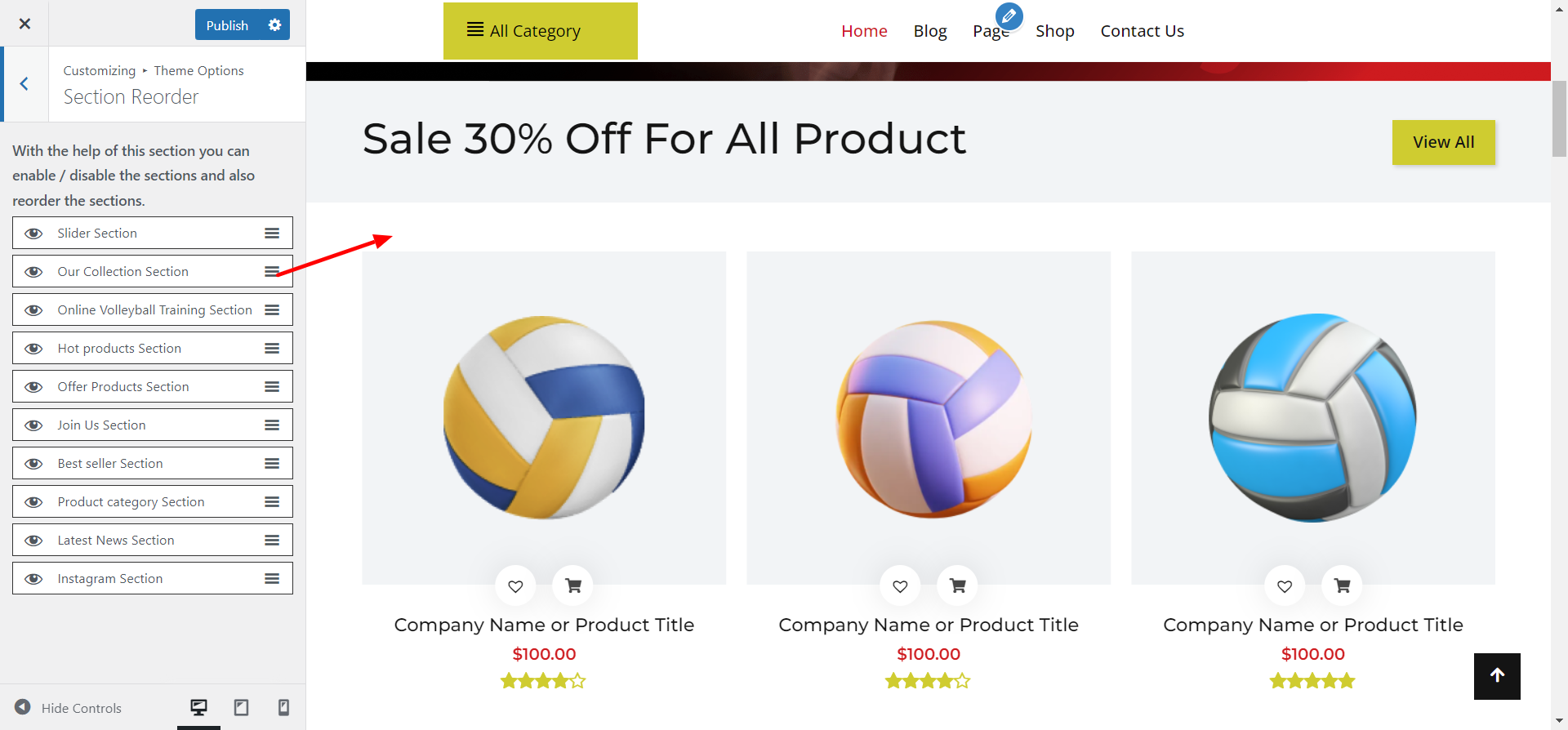Wishlist heart on second volleyball product
The height and width of the screenshot is (730, 1568).
(x=900, y=585)
